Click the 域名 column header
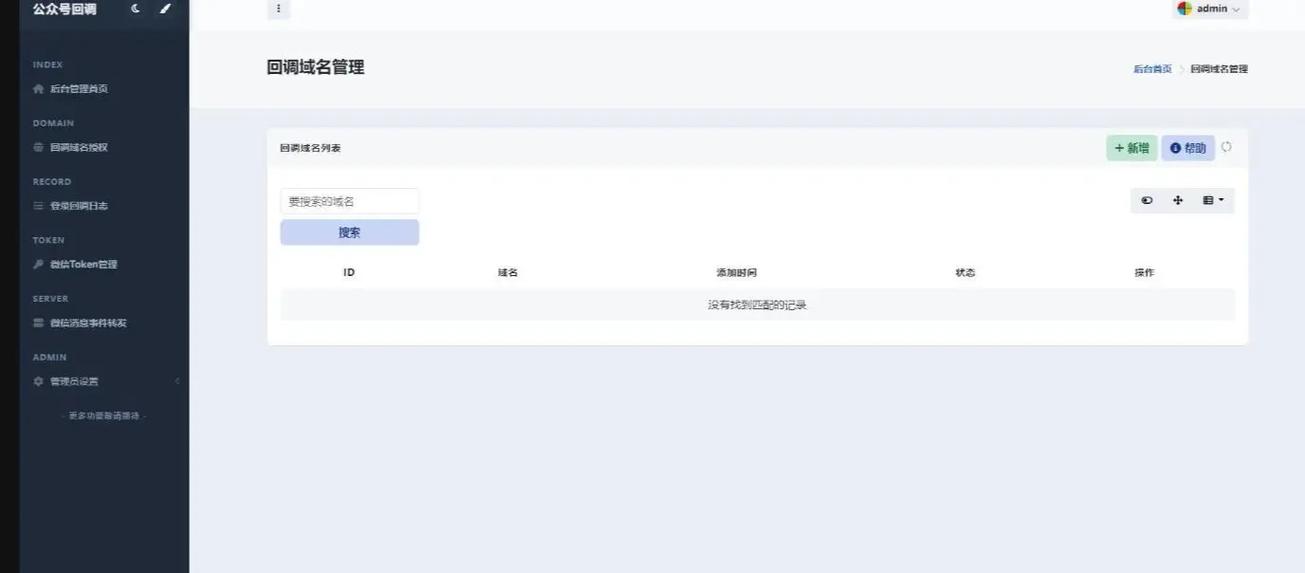Image resolution: width=1305 pixels, height=573 pixels. [508, 272]
